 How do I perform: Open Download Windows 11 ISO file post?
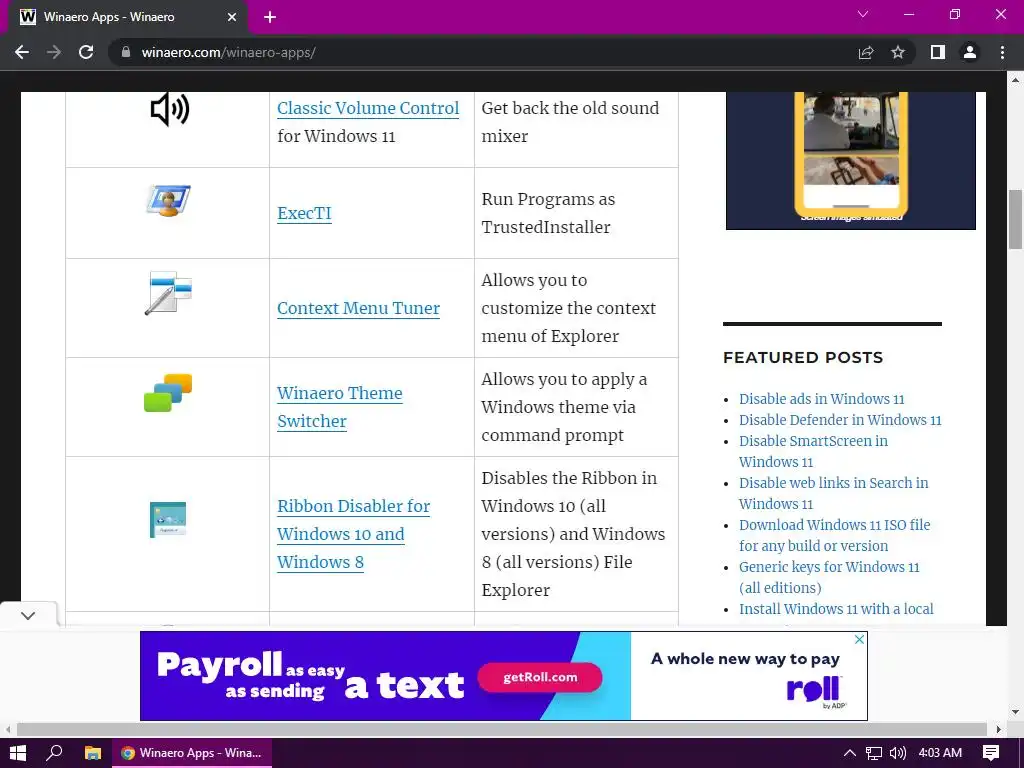(x=835, y=535)
